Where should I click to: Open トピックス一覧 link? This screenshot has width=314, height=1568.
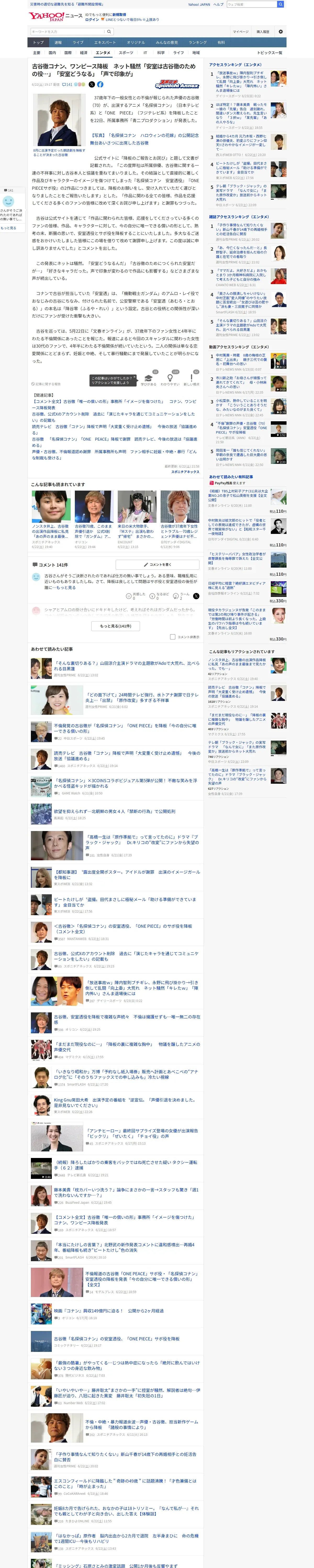[270, 53]
